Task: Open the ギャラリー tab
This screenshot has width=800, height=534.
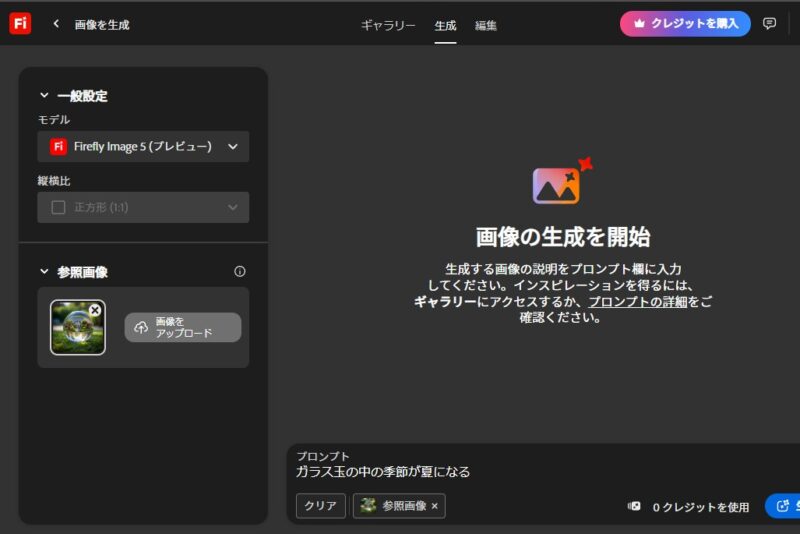Action: 388,25
